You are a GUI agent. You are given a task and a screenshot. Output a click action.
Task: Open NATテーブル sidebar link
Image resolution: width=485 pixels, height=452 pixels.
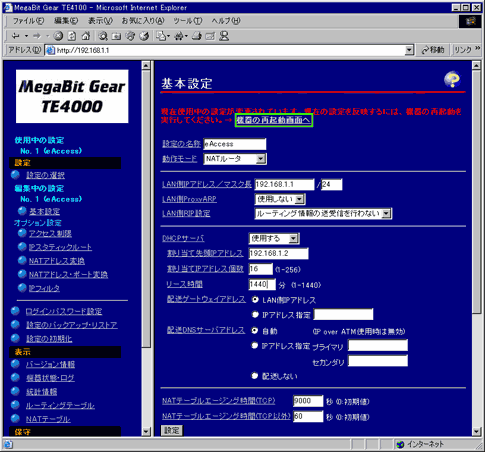48,419
